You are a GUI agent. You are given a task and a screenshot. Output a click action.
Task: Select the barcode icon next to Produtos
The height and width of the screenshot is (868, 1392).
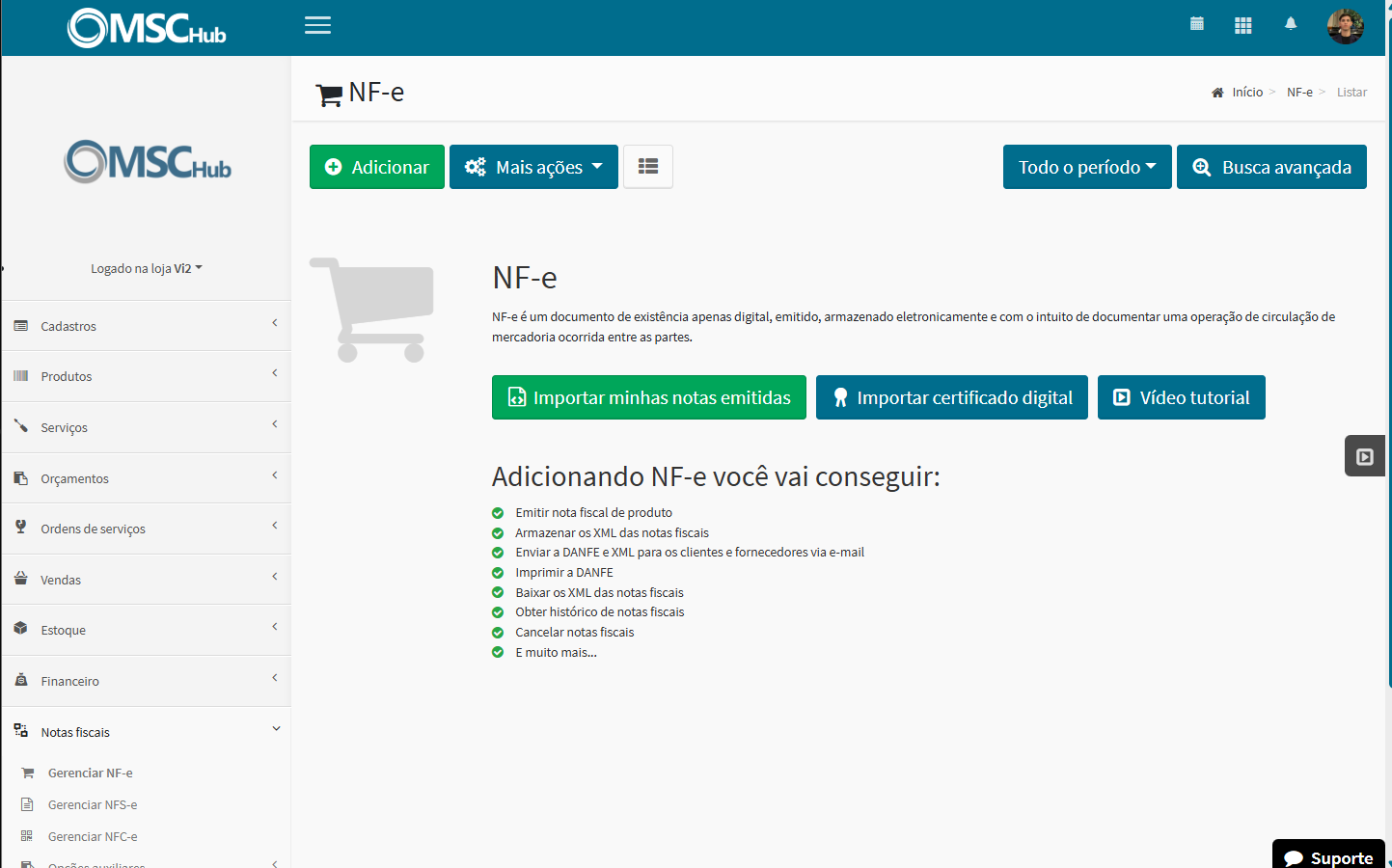(x=21, y=375)
